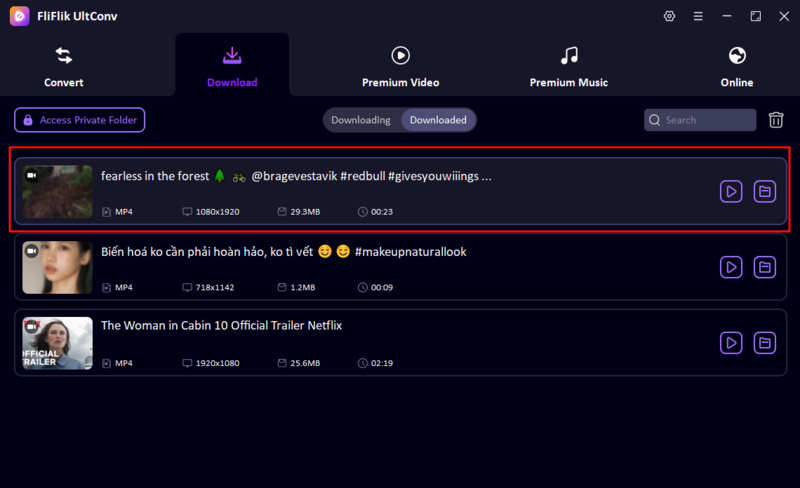Click the 02:19 duration
Screen dimensions: 800x488
[382, 363]
